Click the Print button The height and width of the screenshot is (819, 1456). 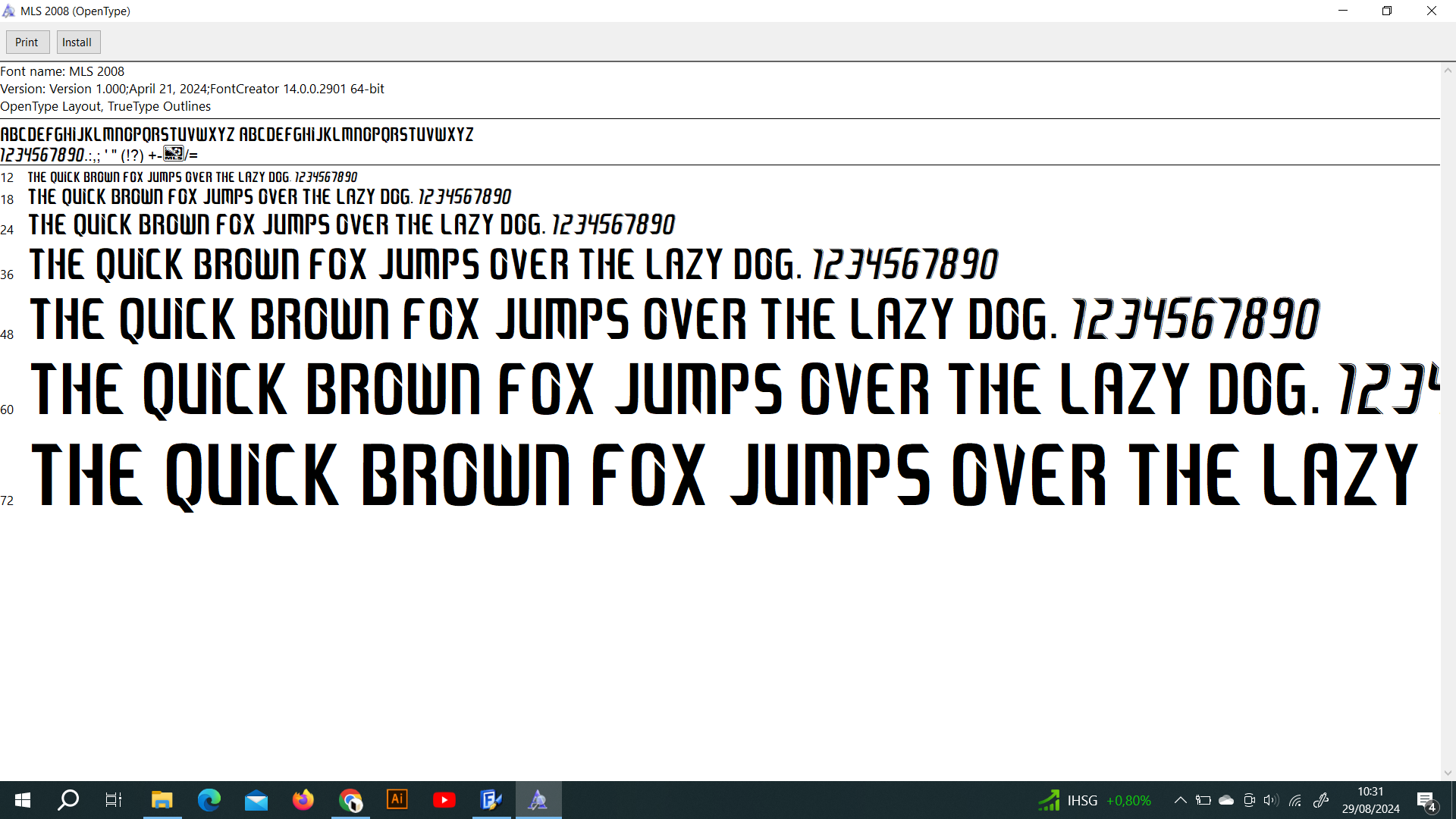pyautogui.click(x=27, y=42)
